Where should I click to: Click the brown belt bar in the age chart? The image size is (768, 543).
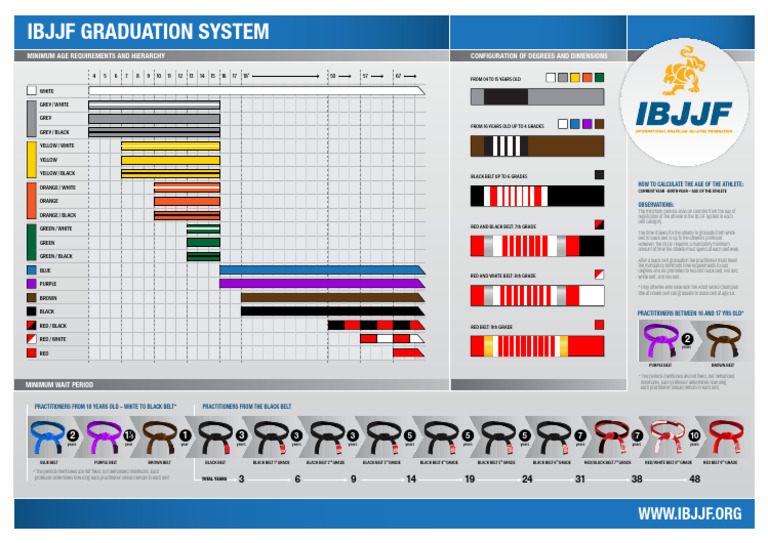tap(333, 298)
